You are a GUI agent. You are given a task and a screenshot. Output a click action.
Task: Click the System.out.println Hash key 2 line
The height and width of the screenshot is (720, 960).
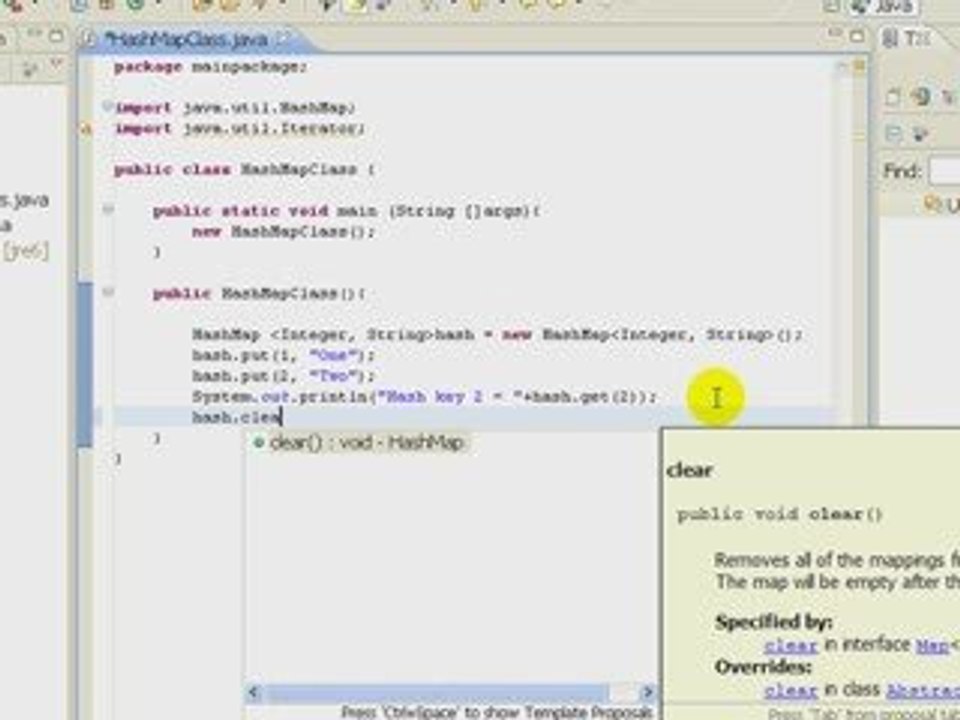[x=424, y=397]
